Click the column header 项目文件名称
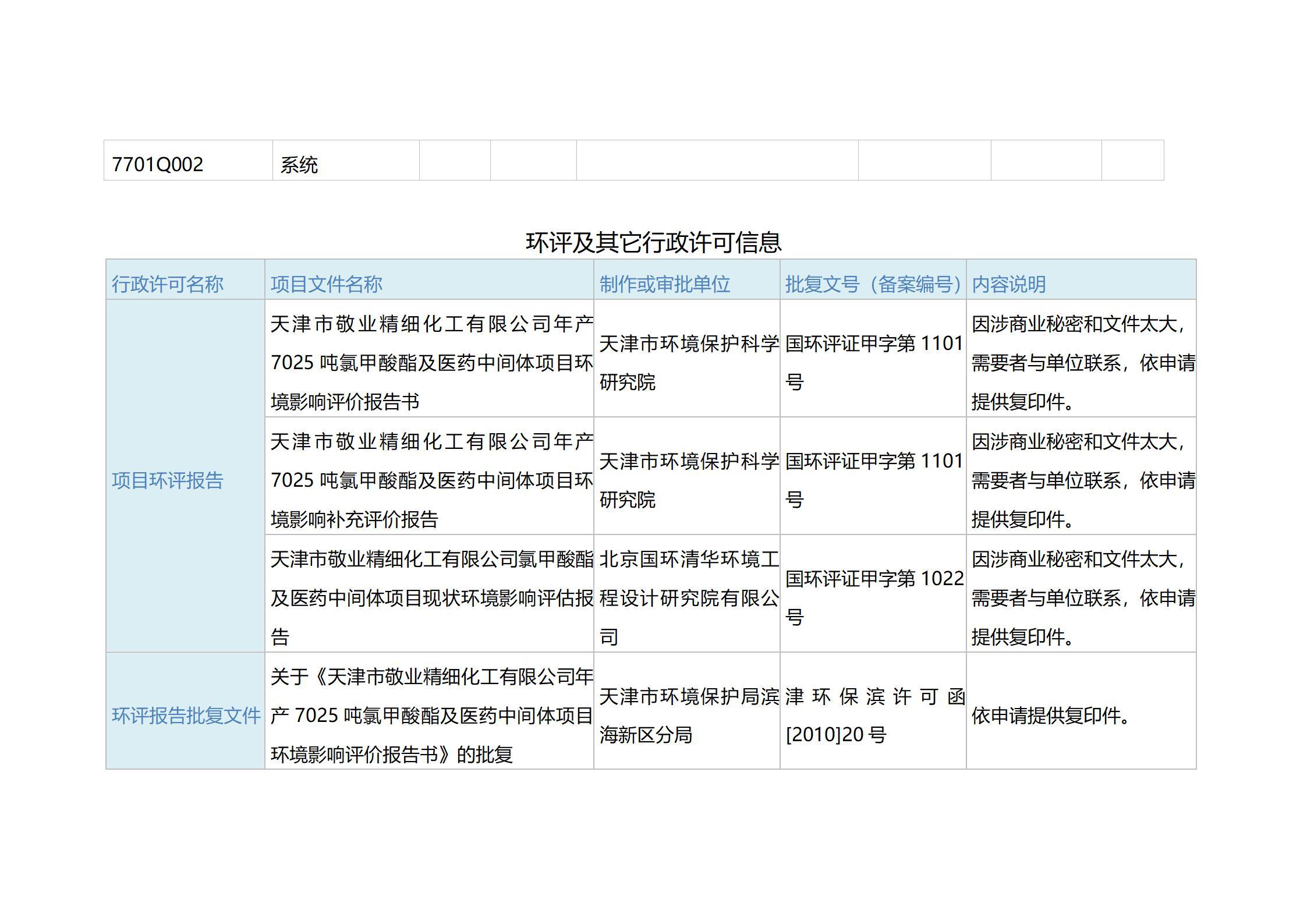 tap(327, 284)
